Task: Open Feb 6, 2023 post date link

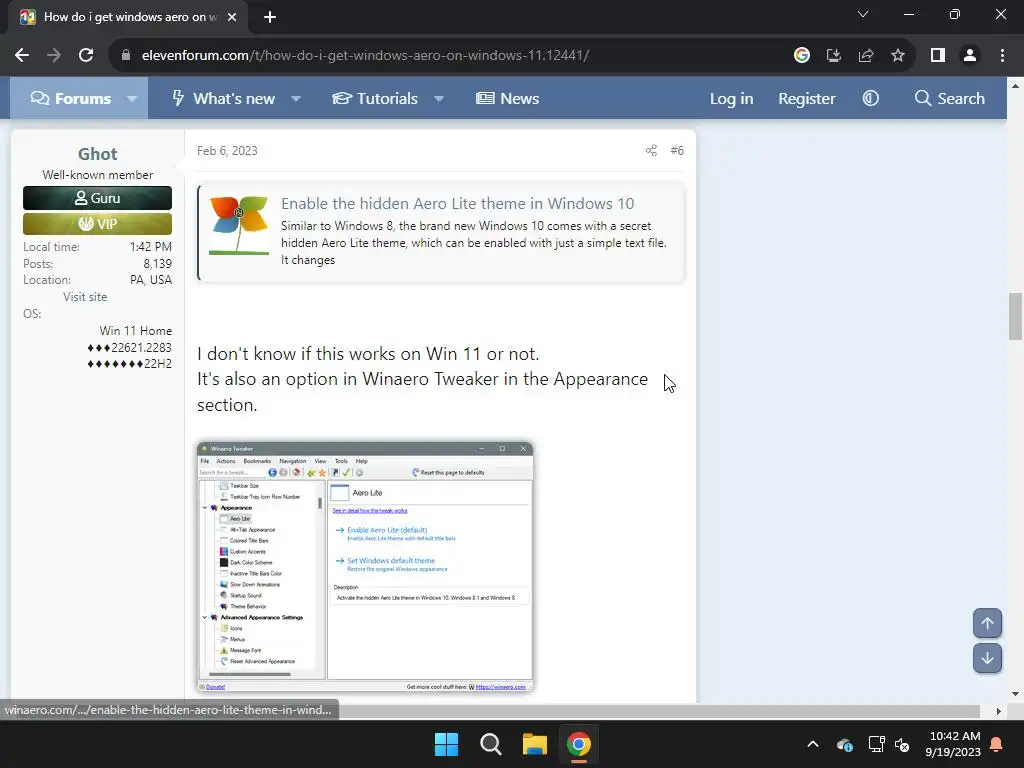Action: coord(227,151)
